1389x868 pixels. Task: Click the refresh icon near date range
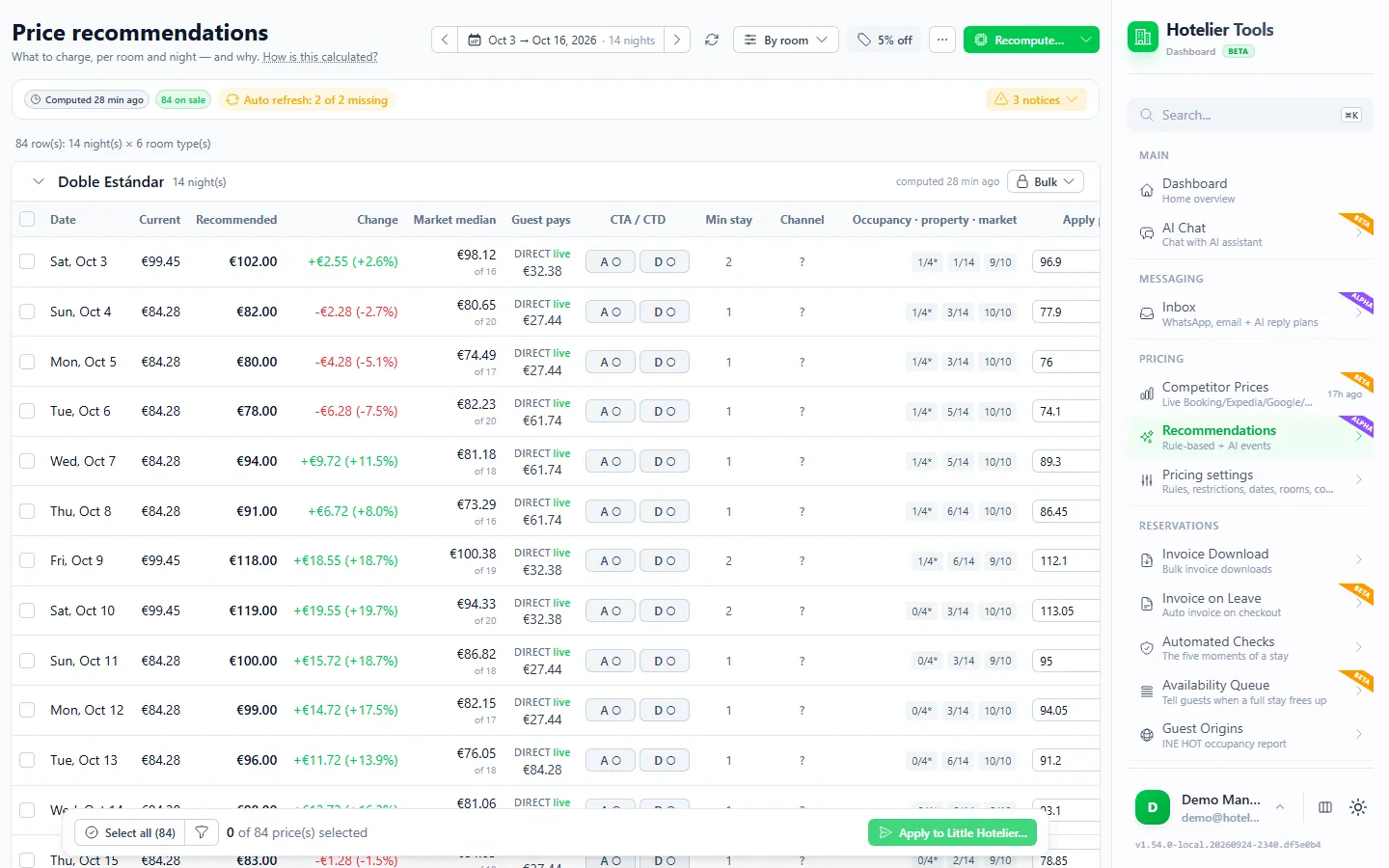point(712,40)
